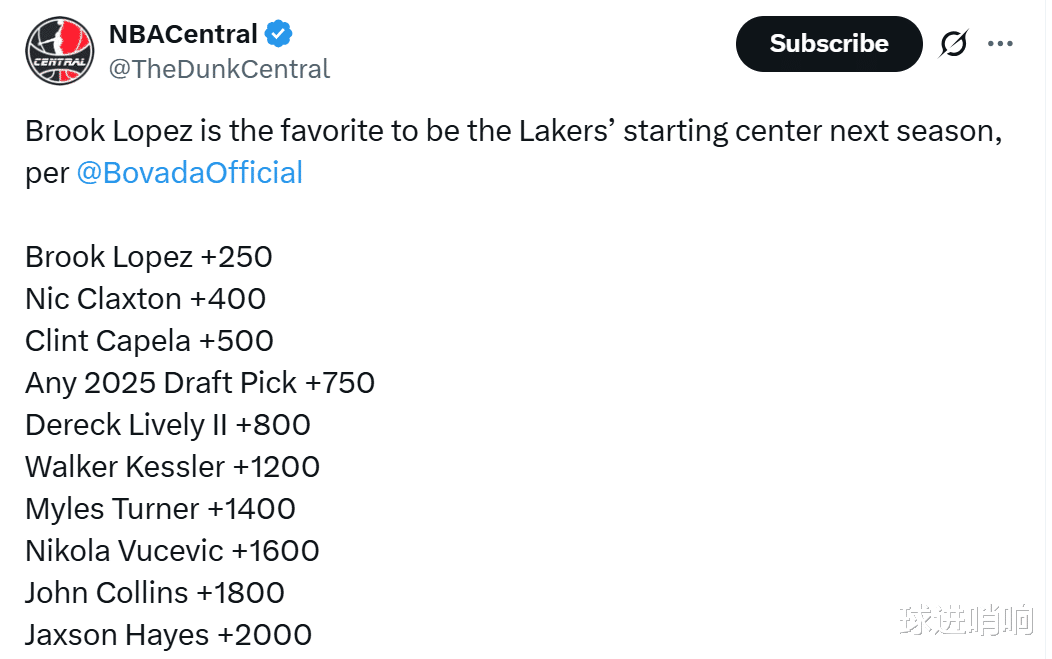Visit the @TheDunkCentral handle
This screenshot has height=659, width=1052.
[x=219, y=68]
